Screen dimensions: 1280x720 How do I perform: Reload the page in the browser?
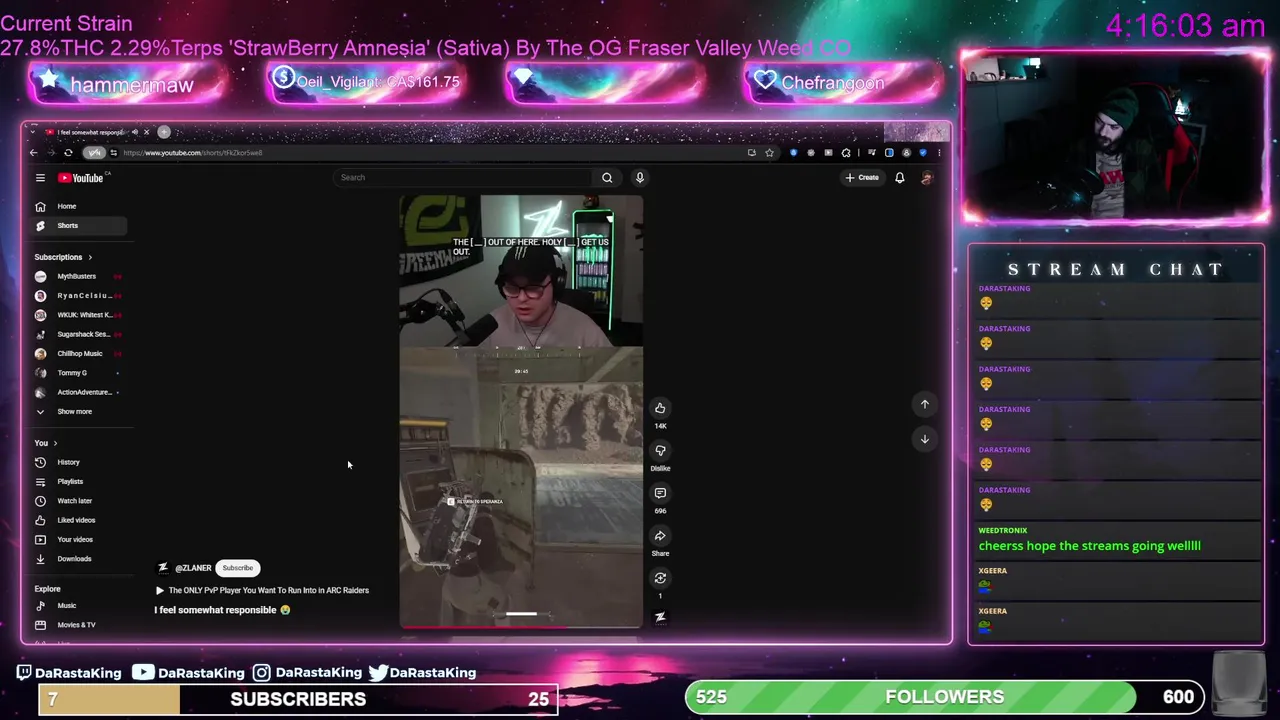[68, 153]
